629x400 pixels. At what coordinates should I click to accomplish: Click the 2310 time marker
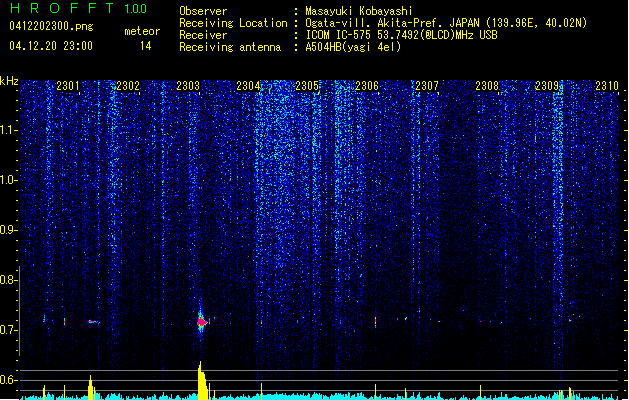tap(607, 86)
